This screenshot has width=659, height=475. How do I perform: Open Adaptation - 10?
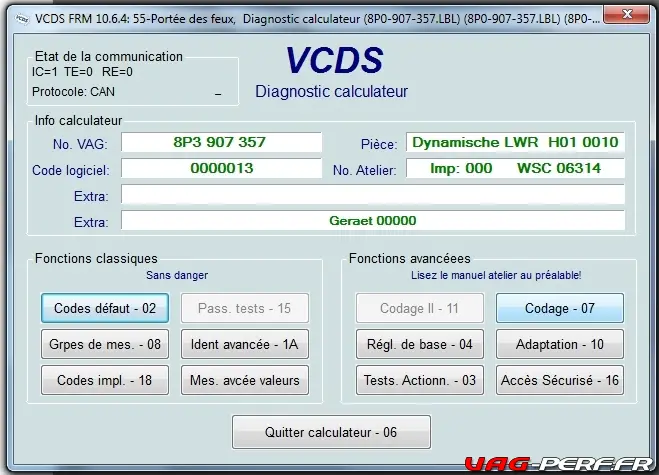pos(560,344)
